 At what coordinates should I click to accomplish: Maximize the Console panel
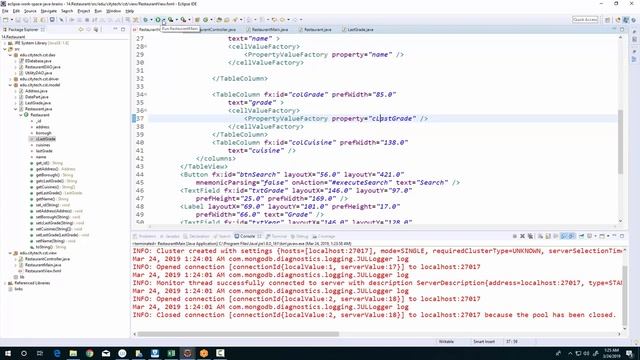point(622,236)
